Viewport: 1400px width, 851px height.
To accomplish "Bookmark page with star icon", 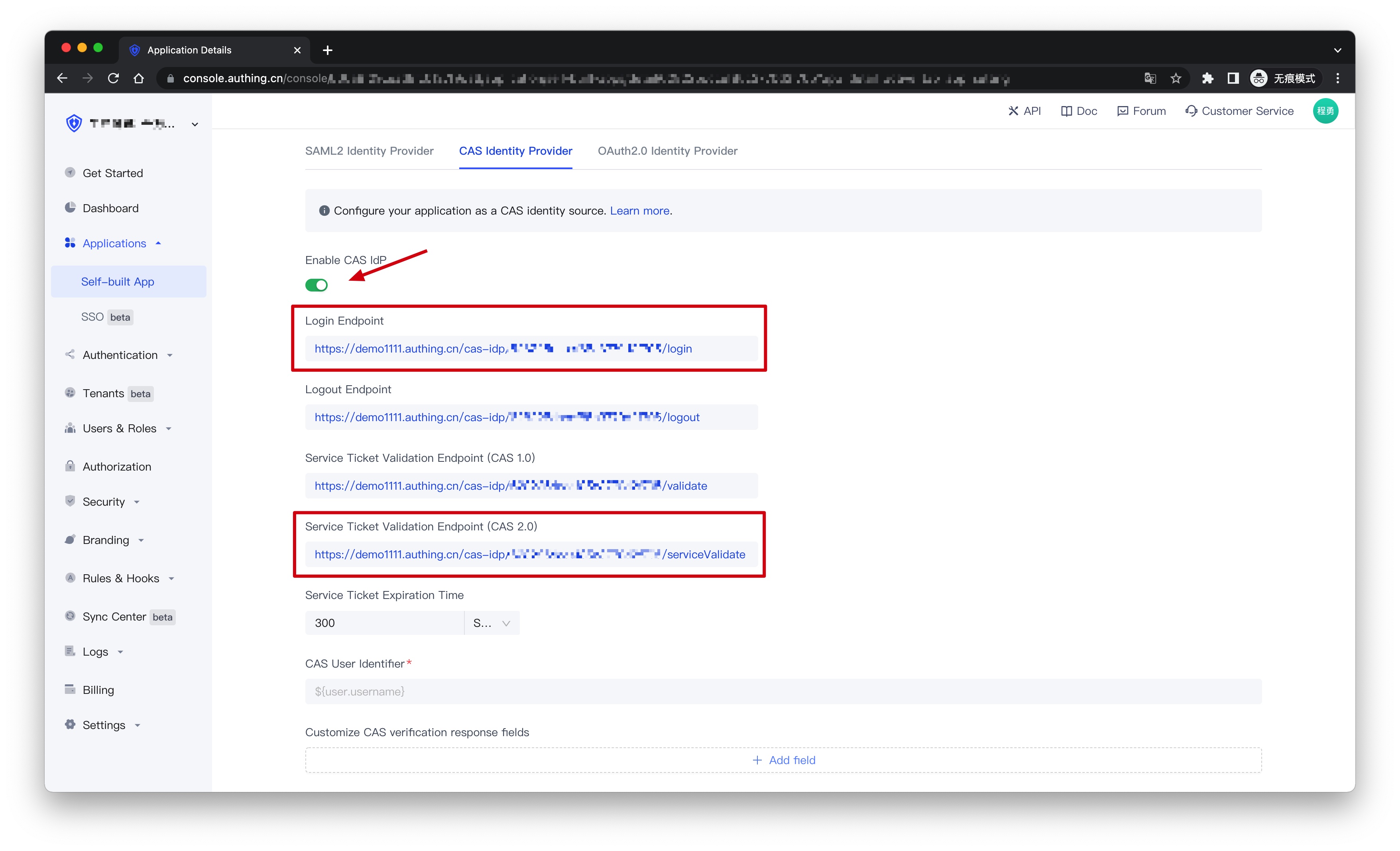I will (x=1176, y=79).
